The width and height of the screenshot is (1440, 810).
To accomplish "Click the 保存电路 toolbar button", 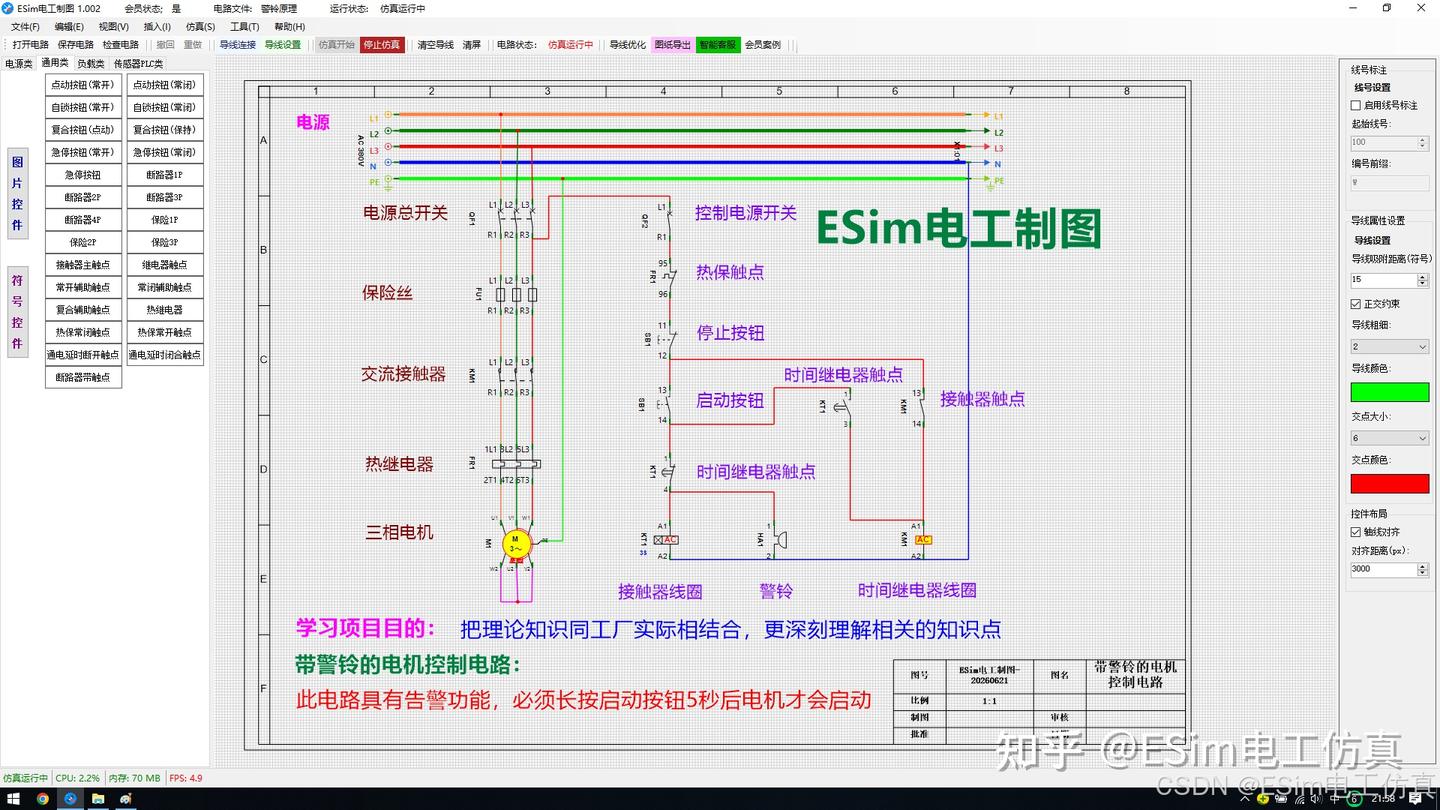I will [76, 45].
